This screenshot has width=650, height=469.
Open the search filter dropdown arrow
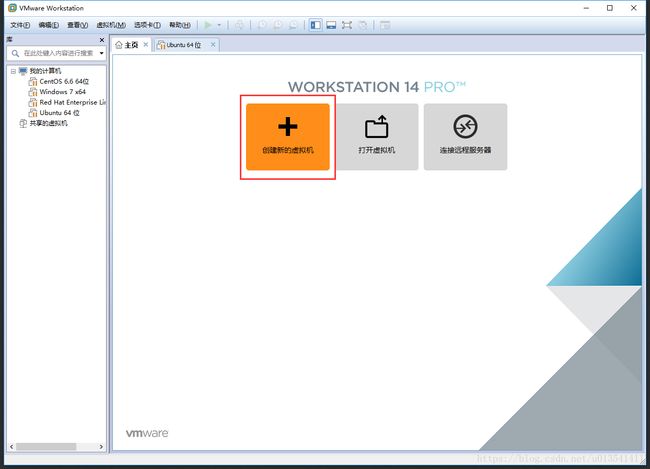click(x=102, y=53)
